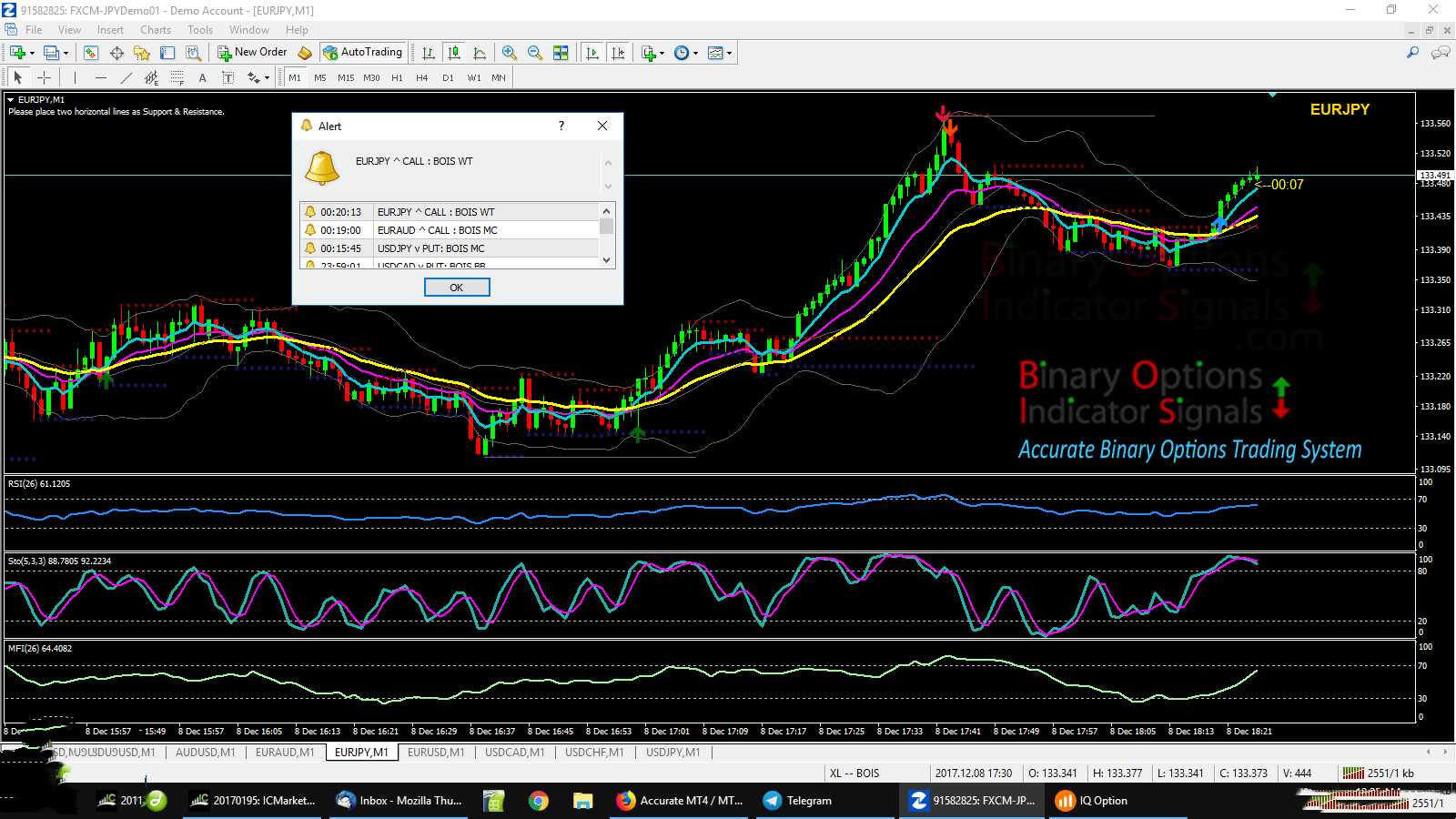Select the USDJPY PUT alert row
Screen dimensions: 1456x819
[450, 248]
